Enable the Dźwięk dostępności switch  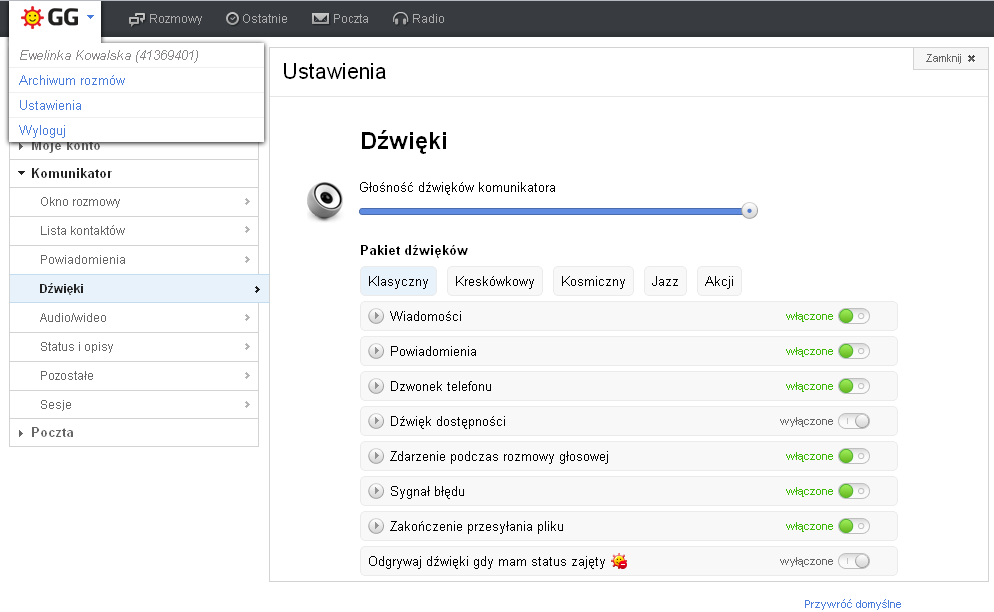(x=856, y=421)
